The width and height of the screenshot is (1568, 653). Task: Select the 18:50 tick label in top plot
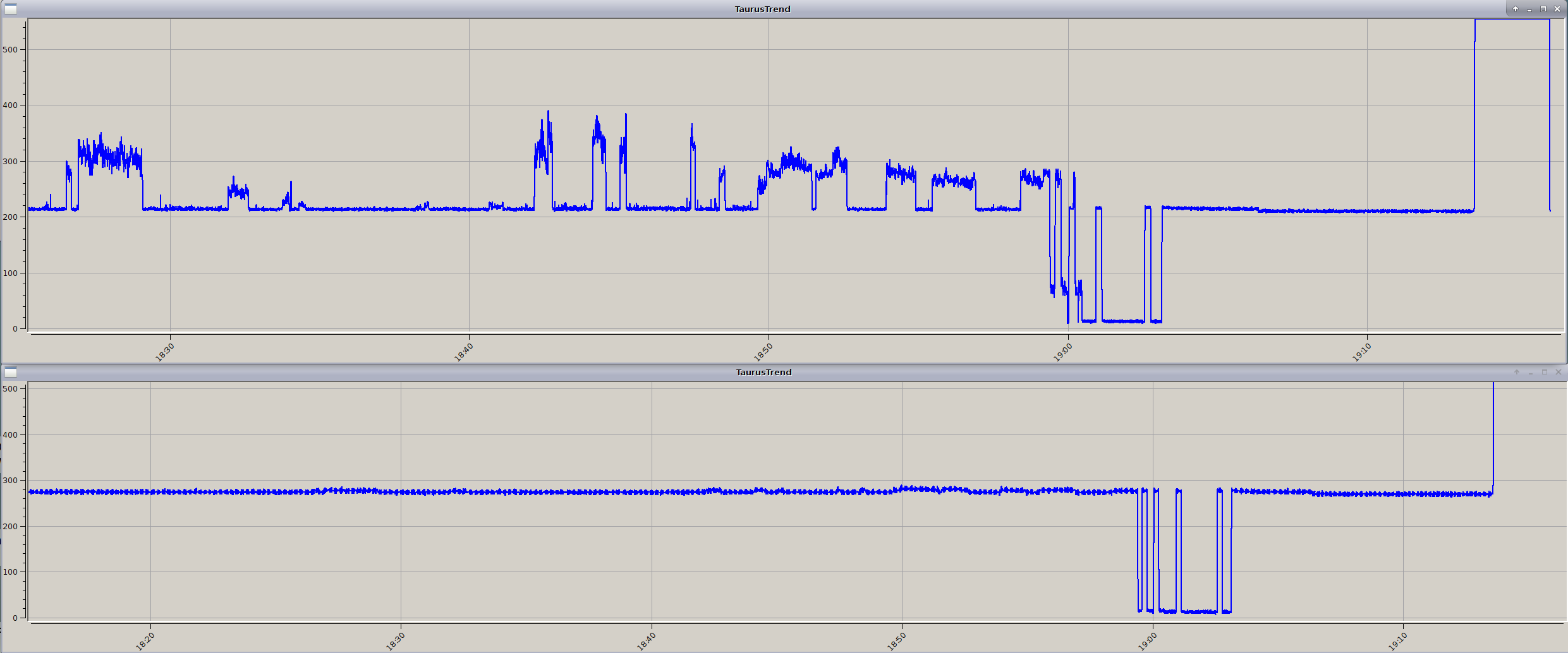coord(763,352)
